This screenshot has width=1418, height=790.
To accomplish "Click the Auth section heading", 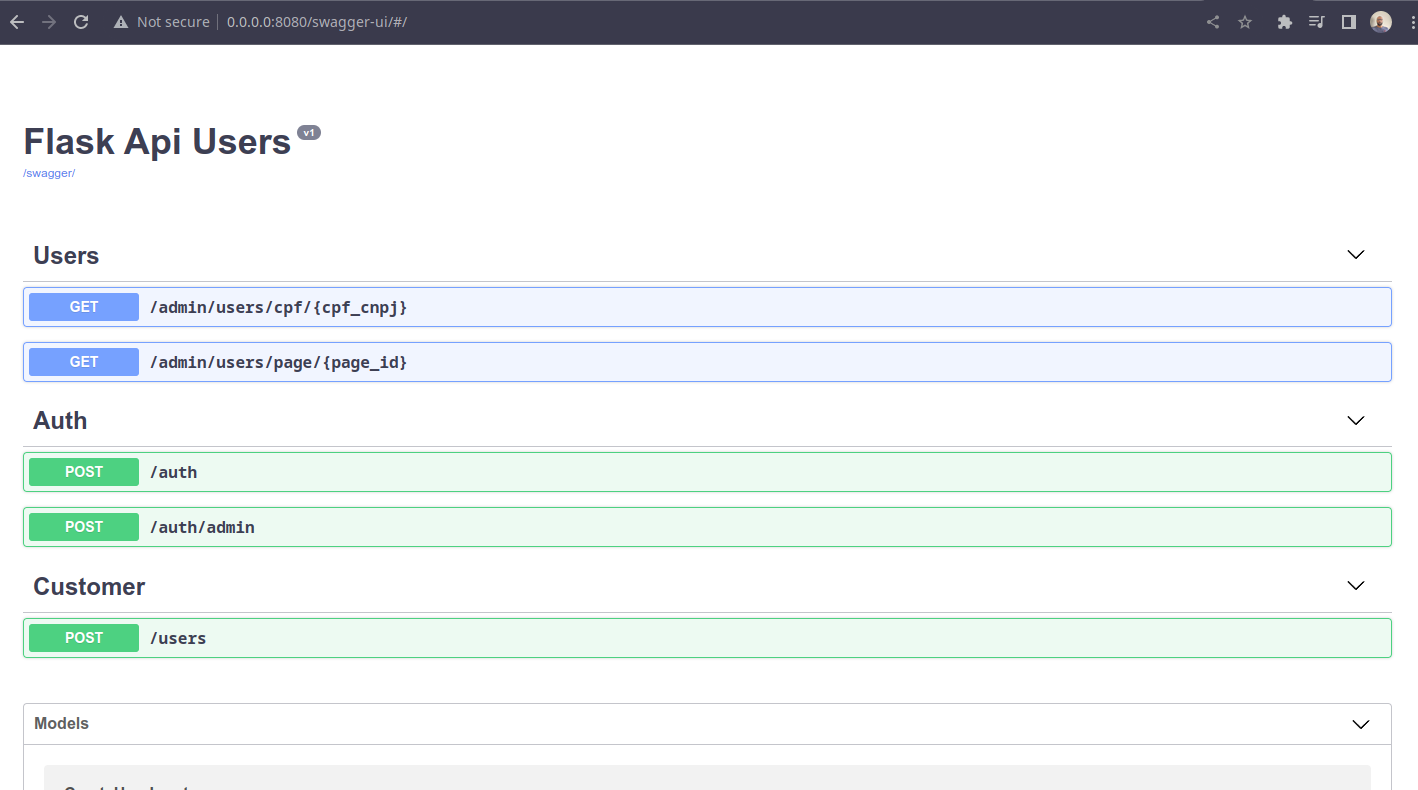I will click(60, 421).
